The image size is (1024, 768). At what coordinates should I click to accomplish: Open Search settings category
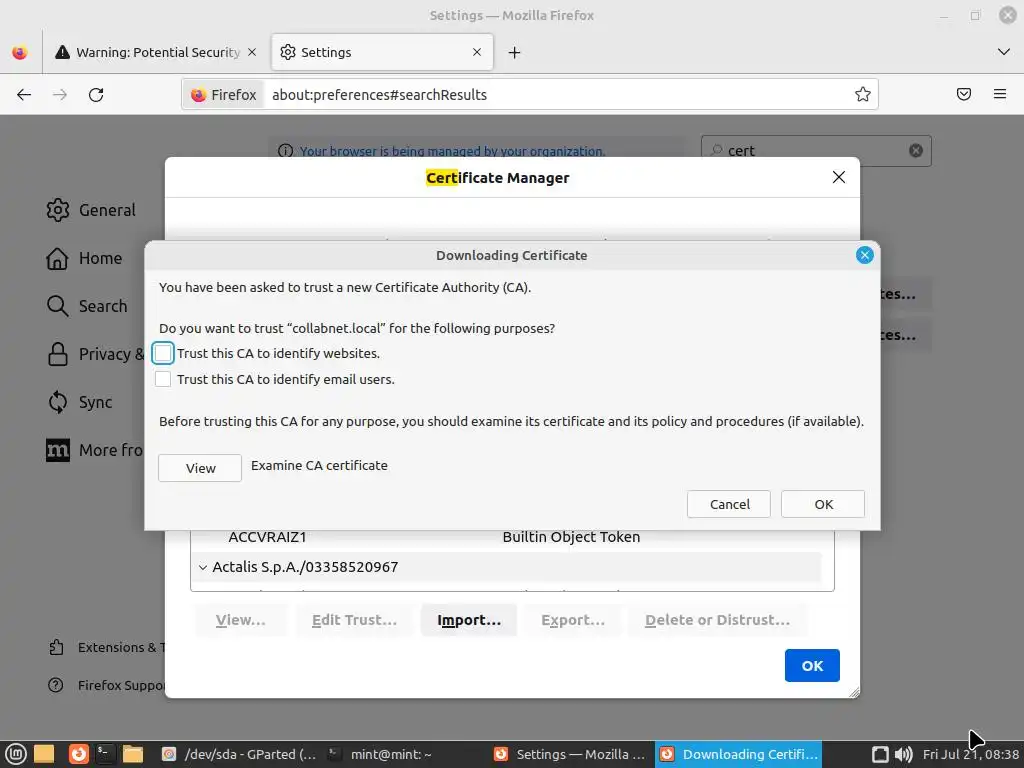[87, 306]
